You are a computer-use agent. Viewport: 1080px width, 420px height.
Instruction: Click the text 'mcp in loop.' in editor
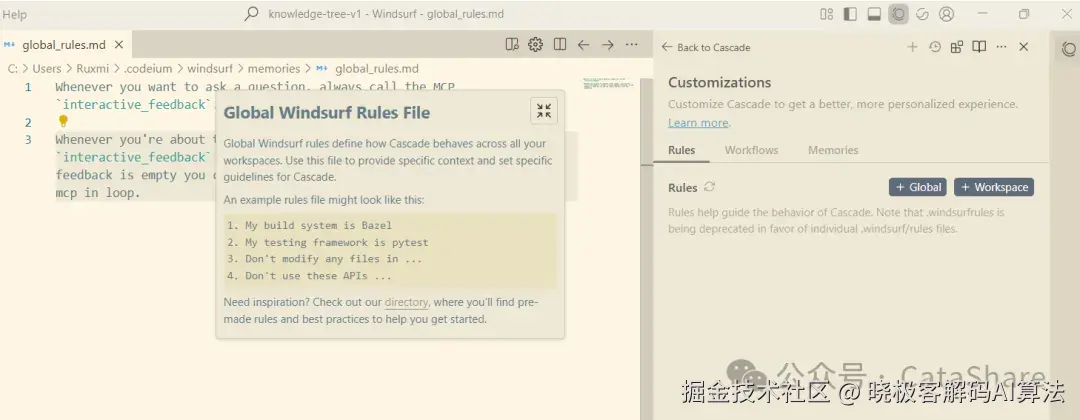98,193
